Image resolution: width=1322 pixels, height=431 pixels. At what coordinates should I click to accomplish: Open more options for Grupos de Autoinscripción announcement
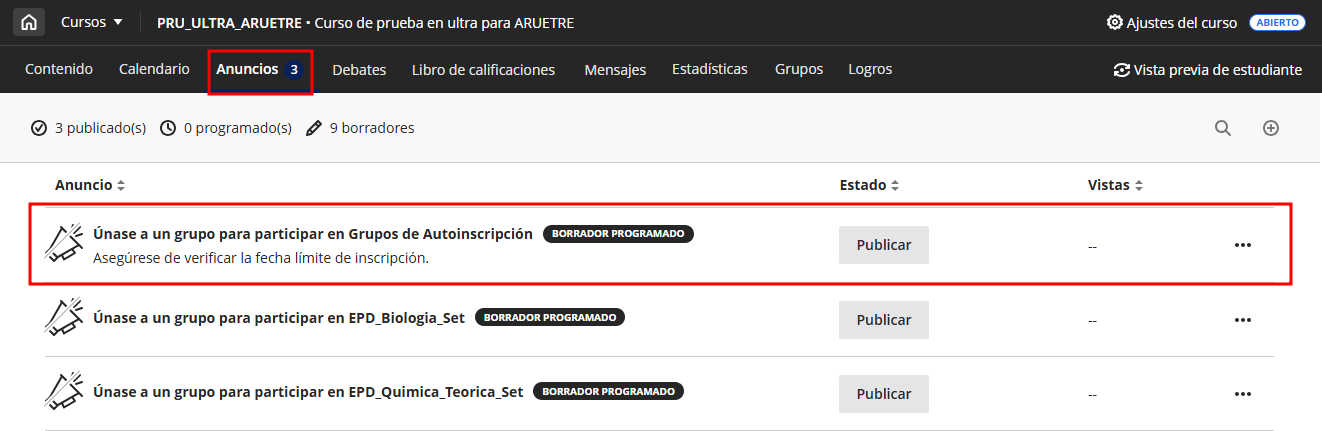[1243, 245]
